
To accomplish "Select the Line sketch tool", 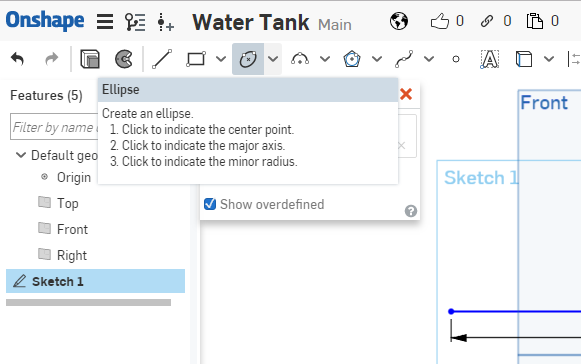I will tap(162, 59).
